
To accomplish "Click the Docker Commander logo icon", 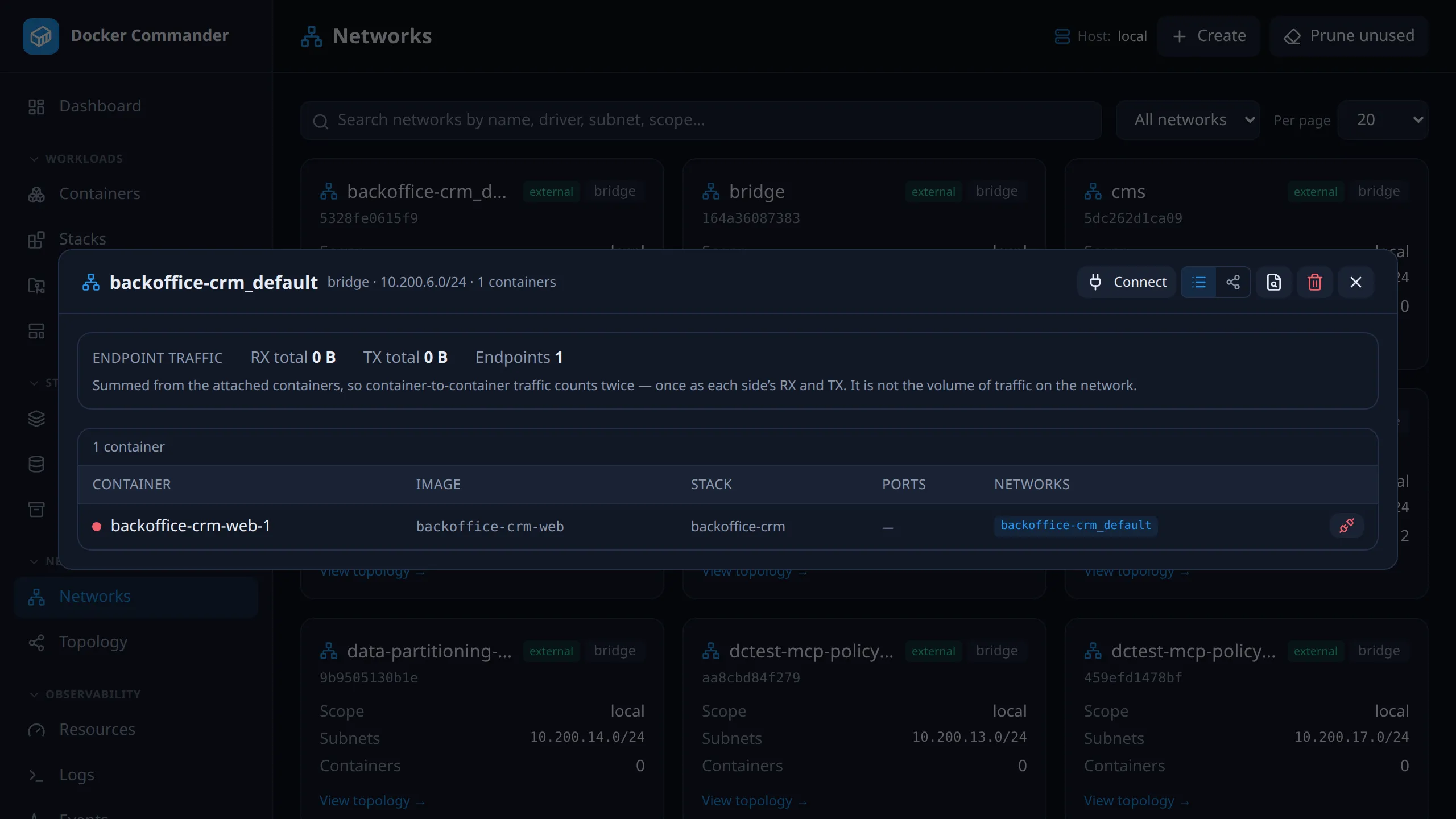I will 41,36.
